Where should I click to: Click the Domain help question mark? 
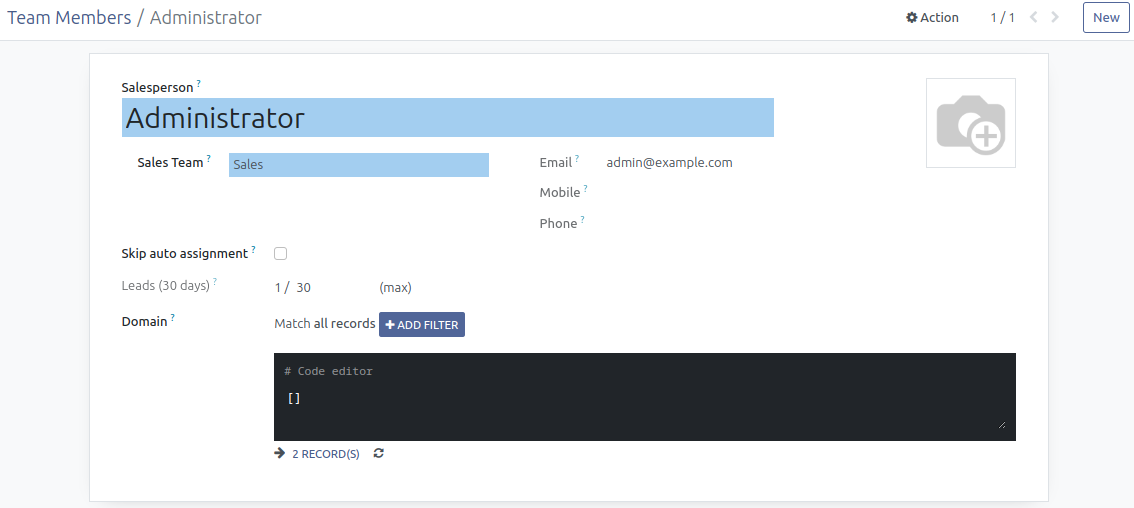[x=172, y=318]
